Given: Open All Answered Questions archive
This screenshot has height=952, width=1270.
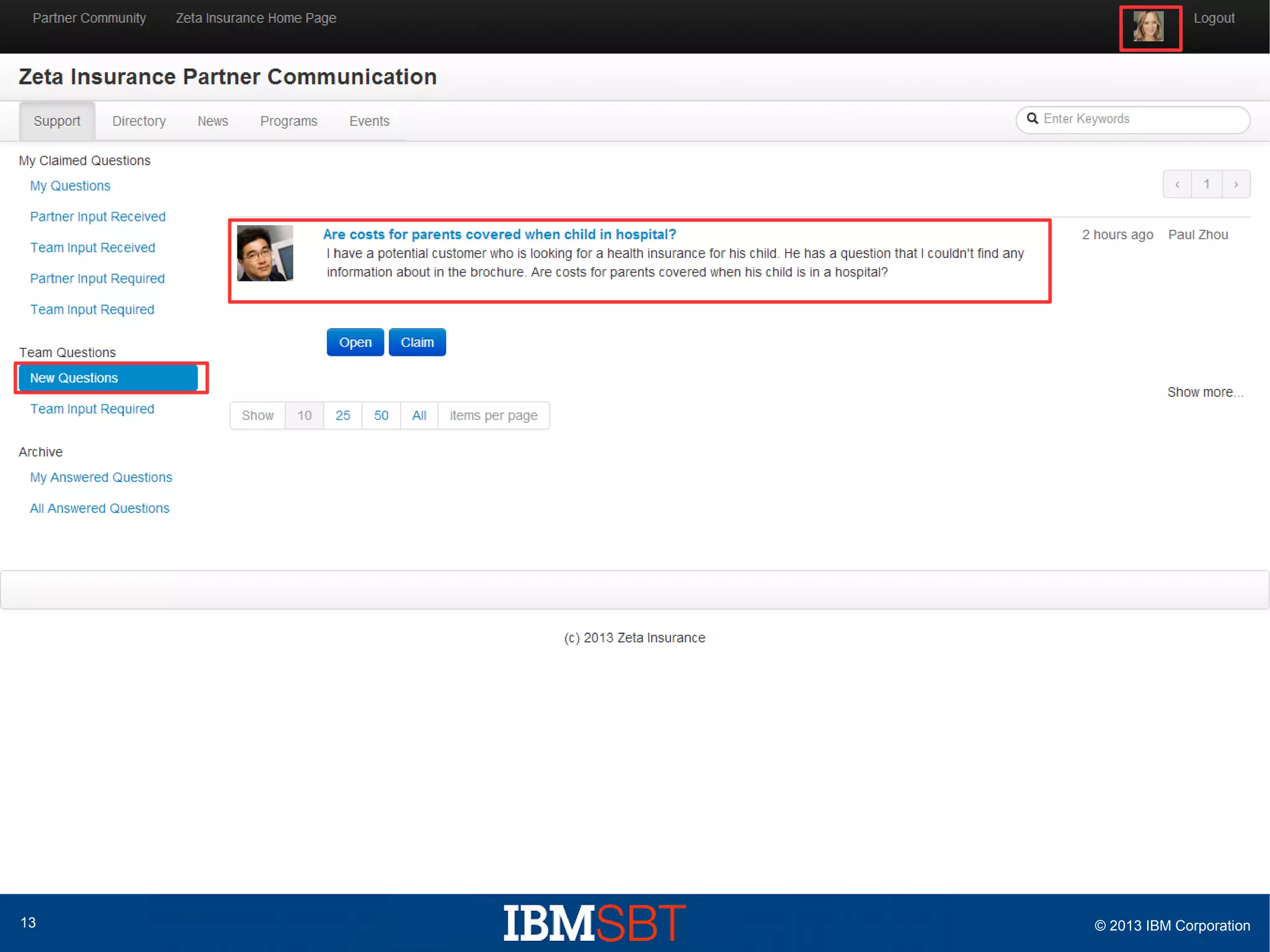Looking at the screenshot, I should (x=99, y=508).
